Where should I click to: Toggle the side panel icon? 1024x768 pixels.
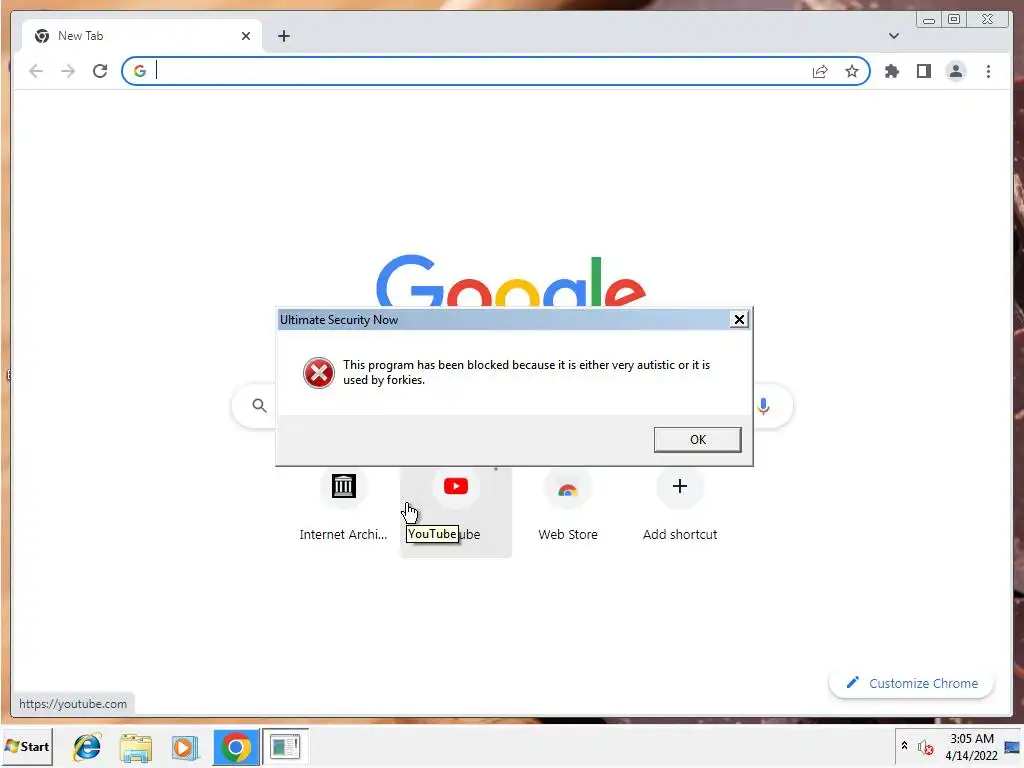tap(923, 71)
